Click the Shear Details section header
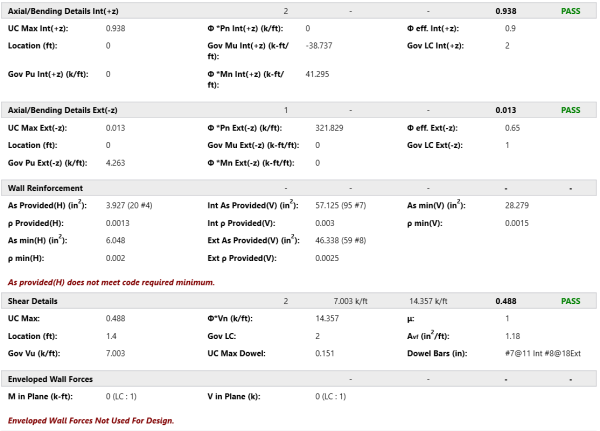Viewport: 600px width, 431px height. pyautogui.click(x=33, y=300)
